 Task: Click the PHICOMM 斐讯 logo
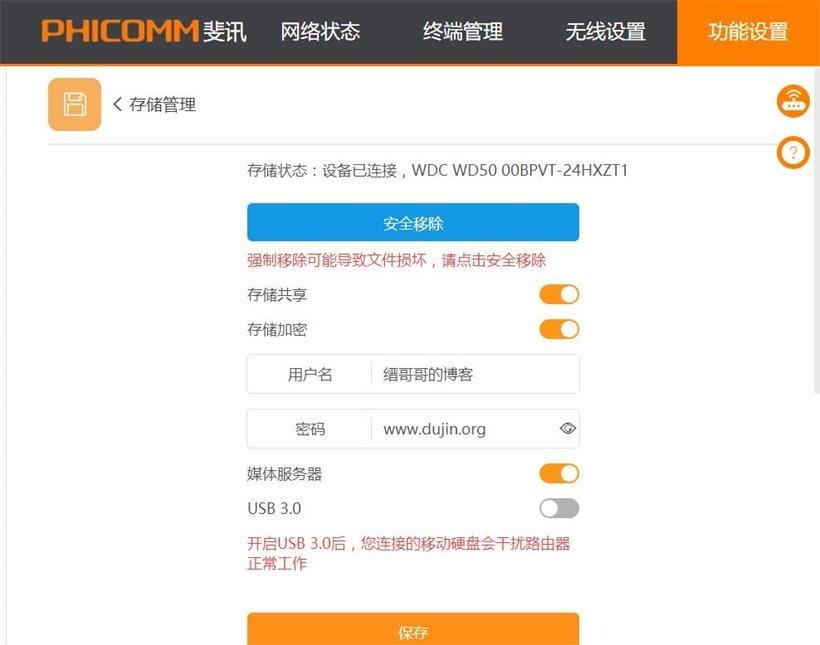pos(144,31)
